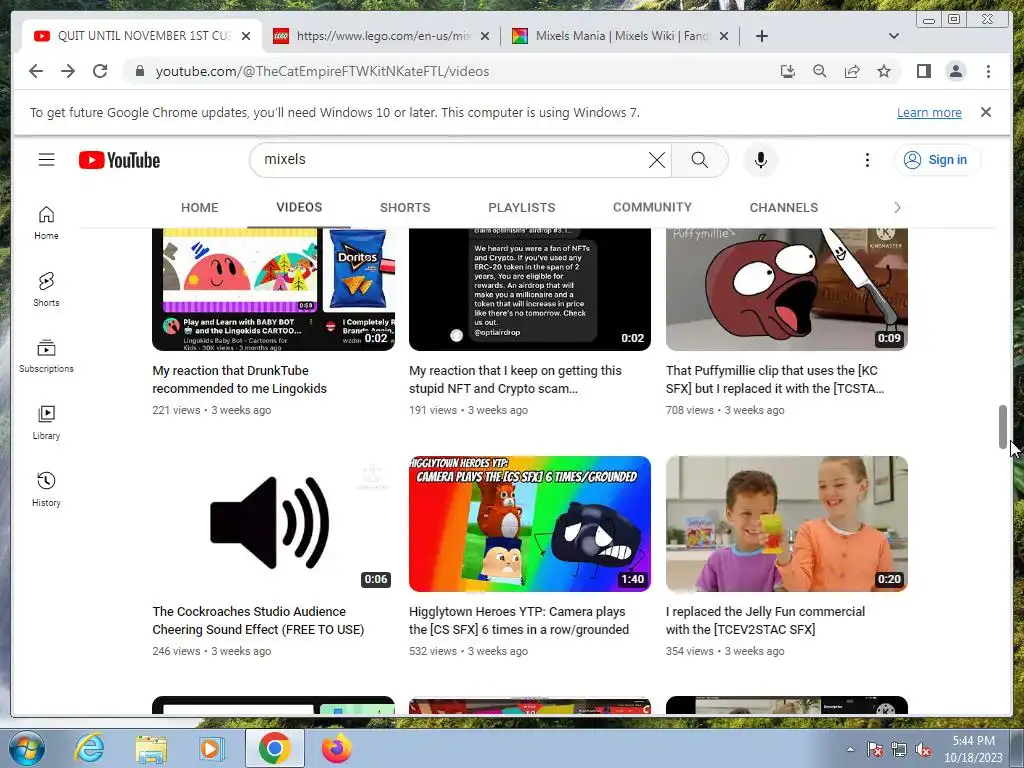Switch to lego.com tab

tap(381, 36)
